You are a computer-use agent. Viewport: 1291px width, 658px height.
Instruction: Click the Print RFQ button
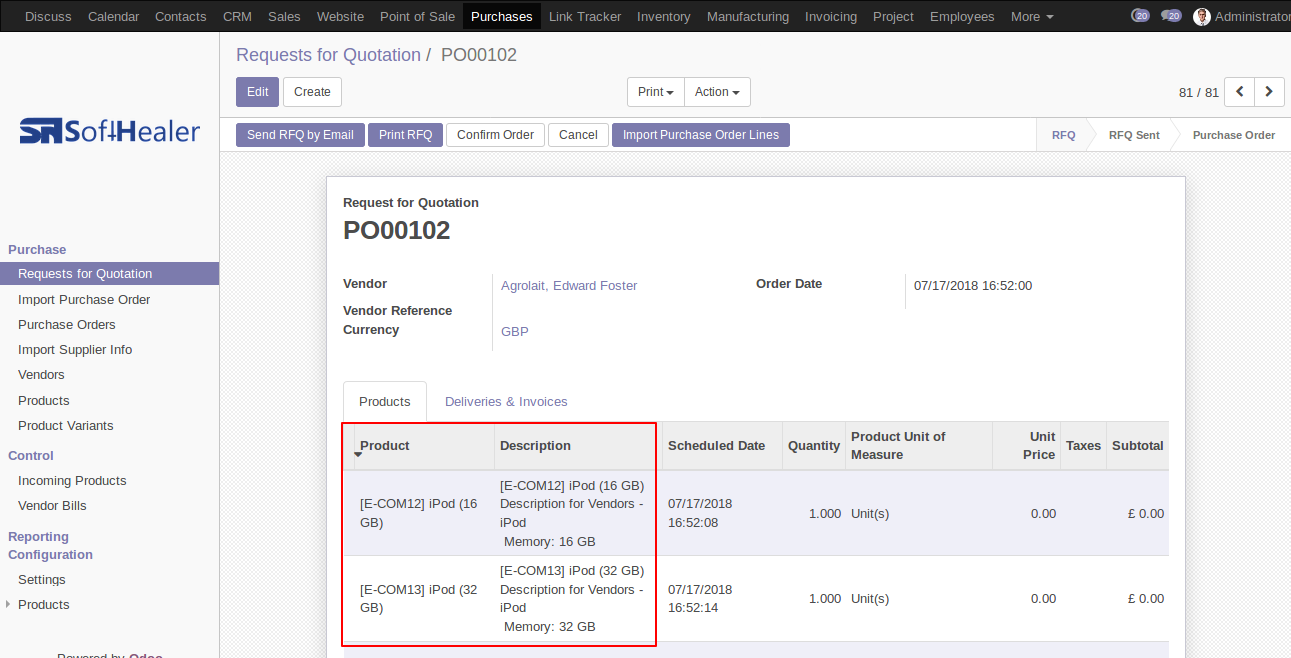[x=405, y=135]
